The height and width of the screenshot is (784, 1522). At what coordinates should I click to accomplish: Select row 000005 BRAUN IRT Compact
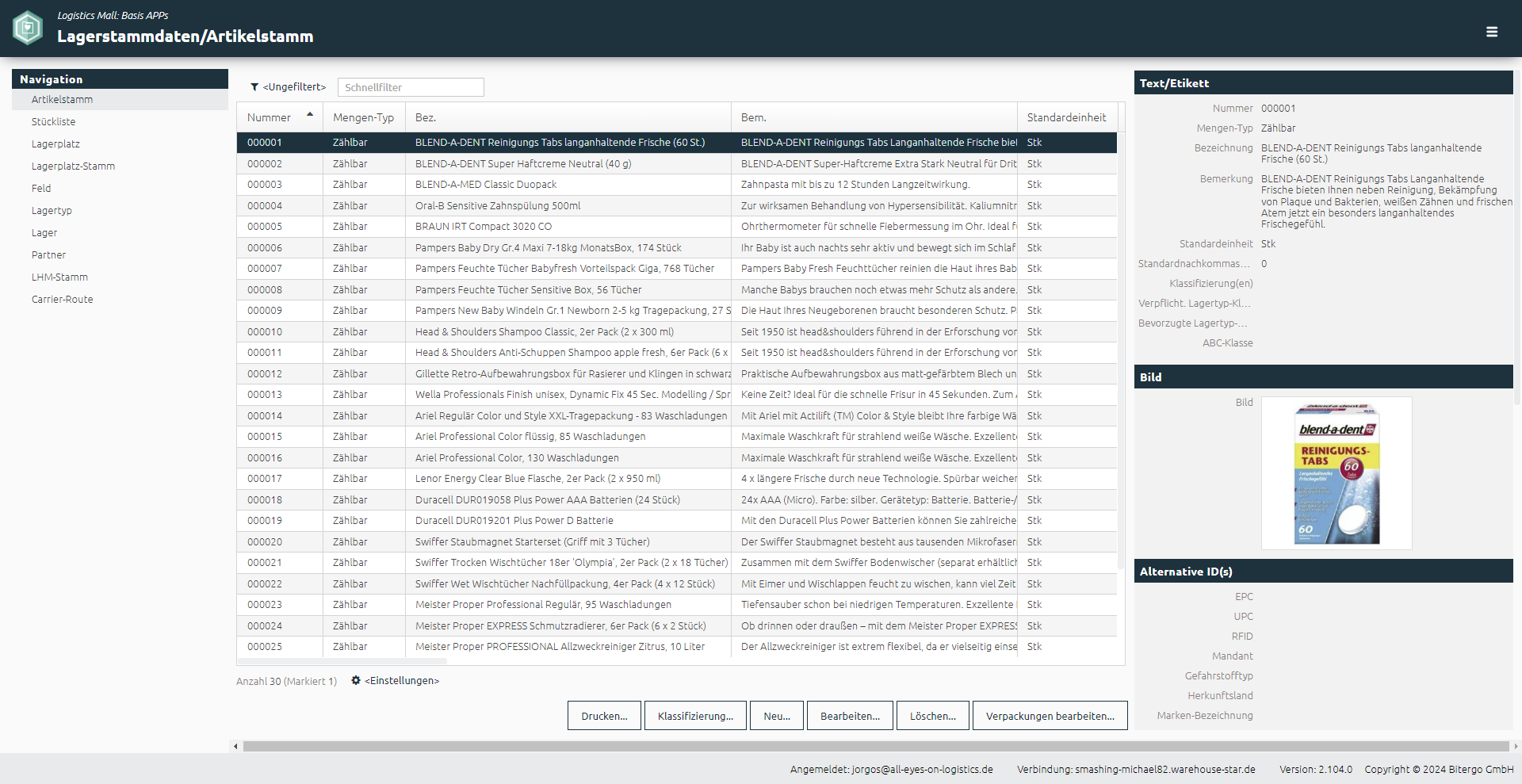(677, 227)
